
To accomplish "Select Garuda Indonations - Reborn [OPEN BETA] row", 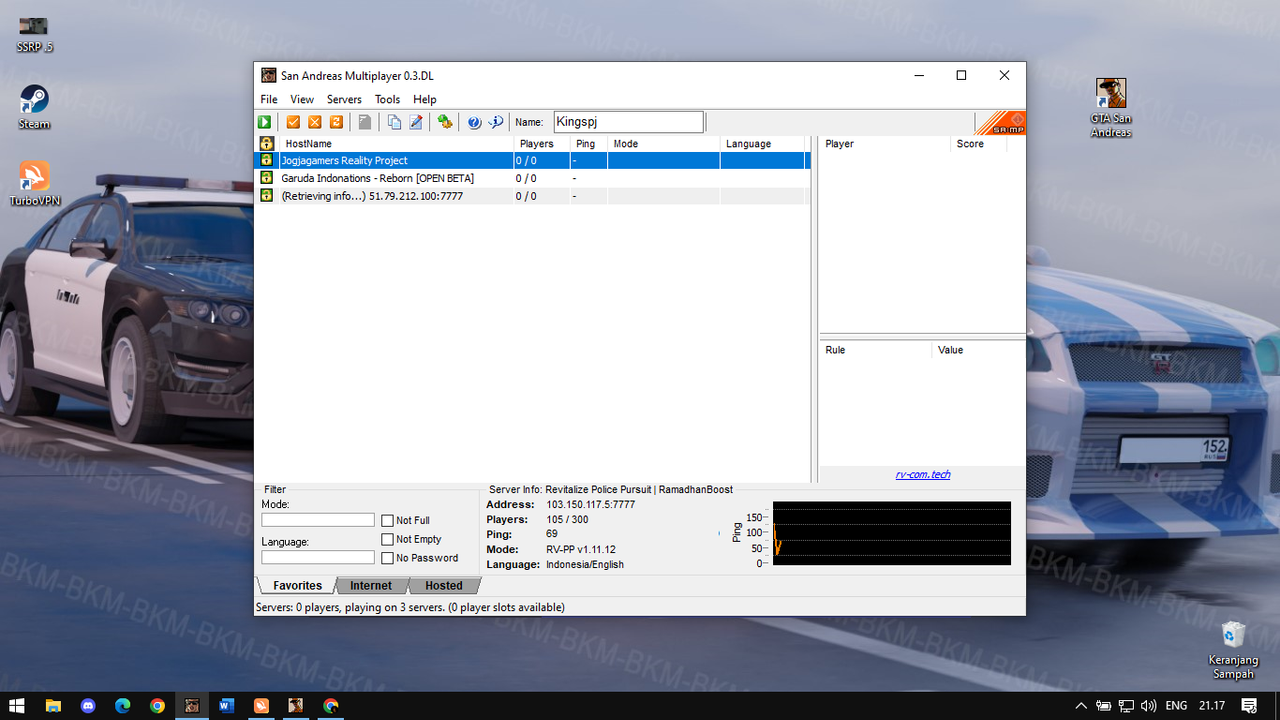I will pos(531,178).
